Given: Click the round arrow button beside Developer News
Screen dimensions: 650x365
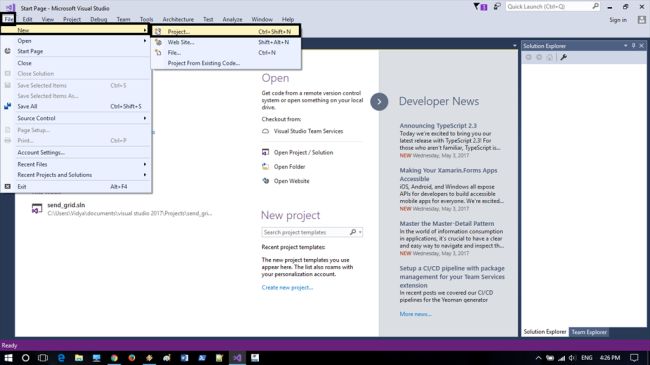Looking at the screenshot, I should 379,102.
